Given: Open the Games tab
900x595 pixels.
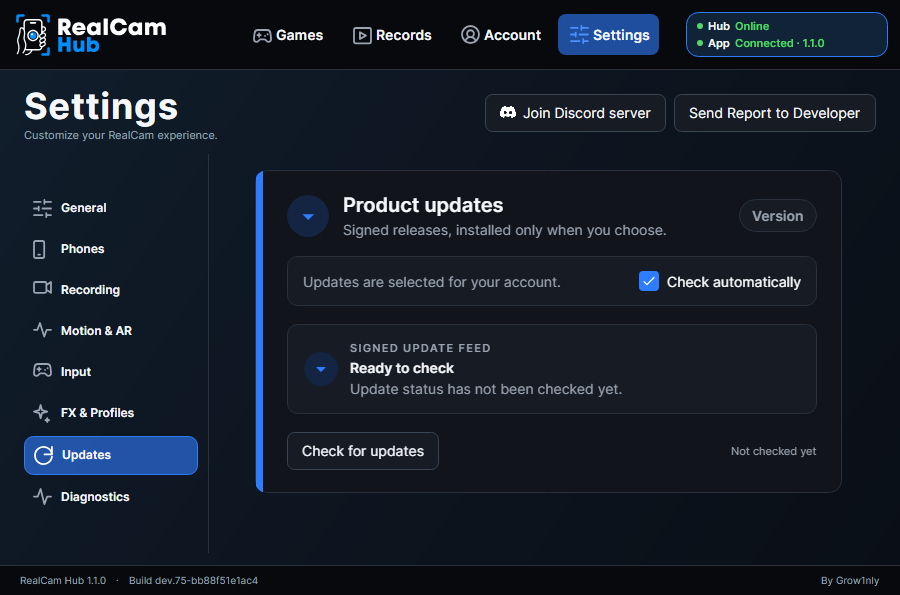Looking at the screenshot, I should [x=288, y=35].
